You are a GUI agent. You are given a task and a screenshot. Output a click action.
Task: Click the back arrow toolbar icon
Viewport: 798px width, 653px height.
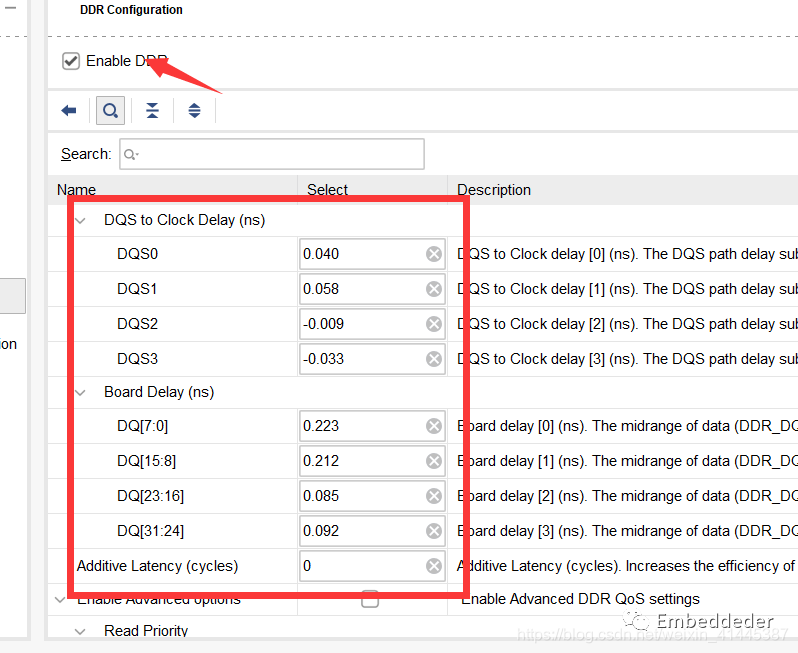coord(69,110)
